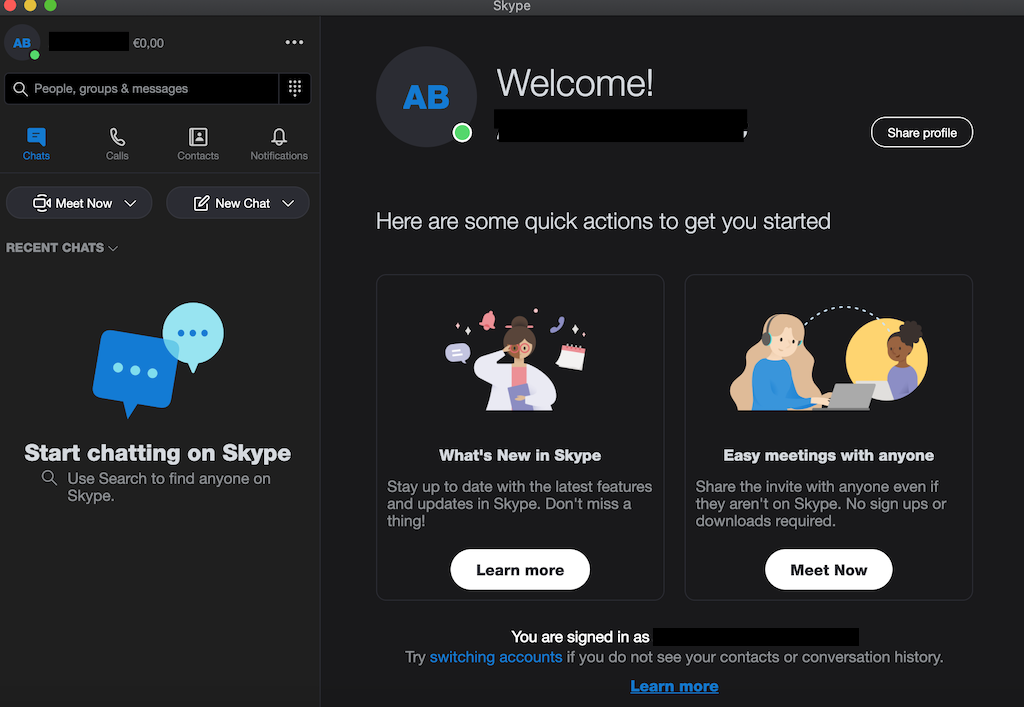Click the small AB profile avatar
Viewport: 1024px width, 707px height.
point(22,42)
